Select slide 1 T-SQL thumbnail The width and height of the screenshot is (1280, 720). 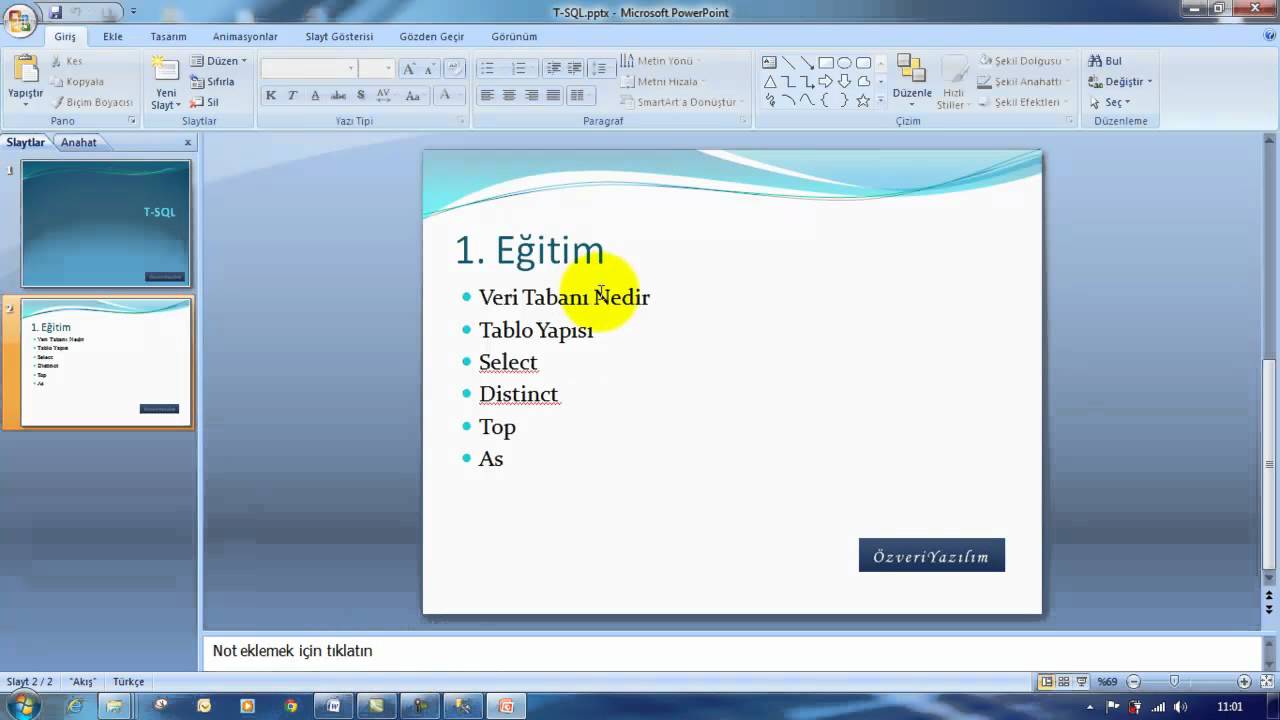[x=106, y=223]
